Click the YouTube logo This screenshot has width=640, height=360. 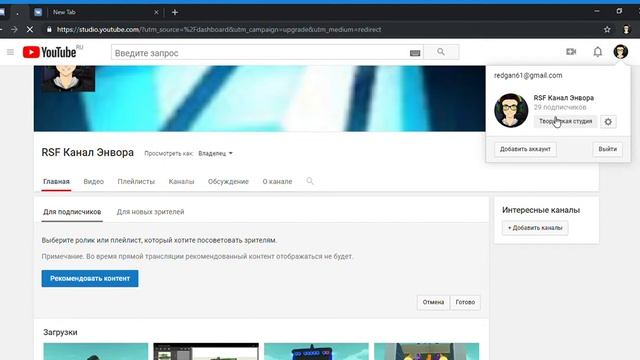point(49,52)
